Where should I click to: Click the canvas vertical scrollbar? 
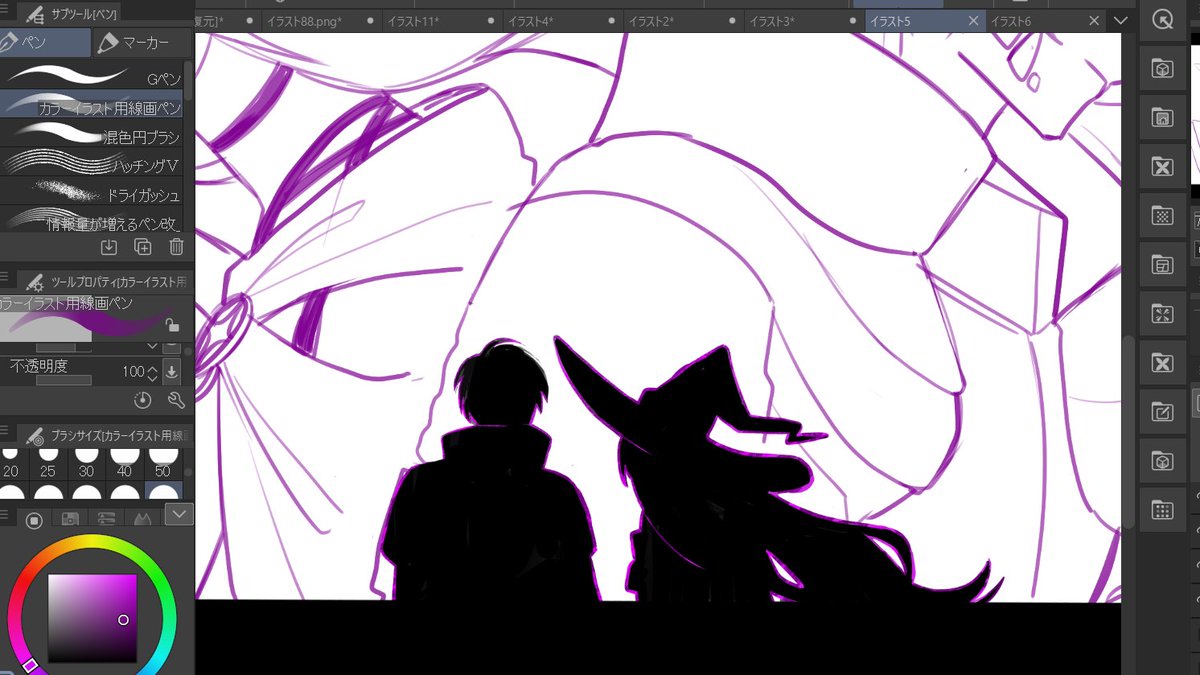1129,430
